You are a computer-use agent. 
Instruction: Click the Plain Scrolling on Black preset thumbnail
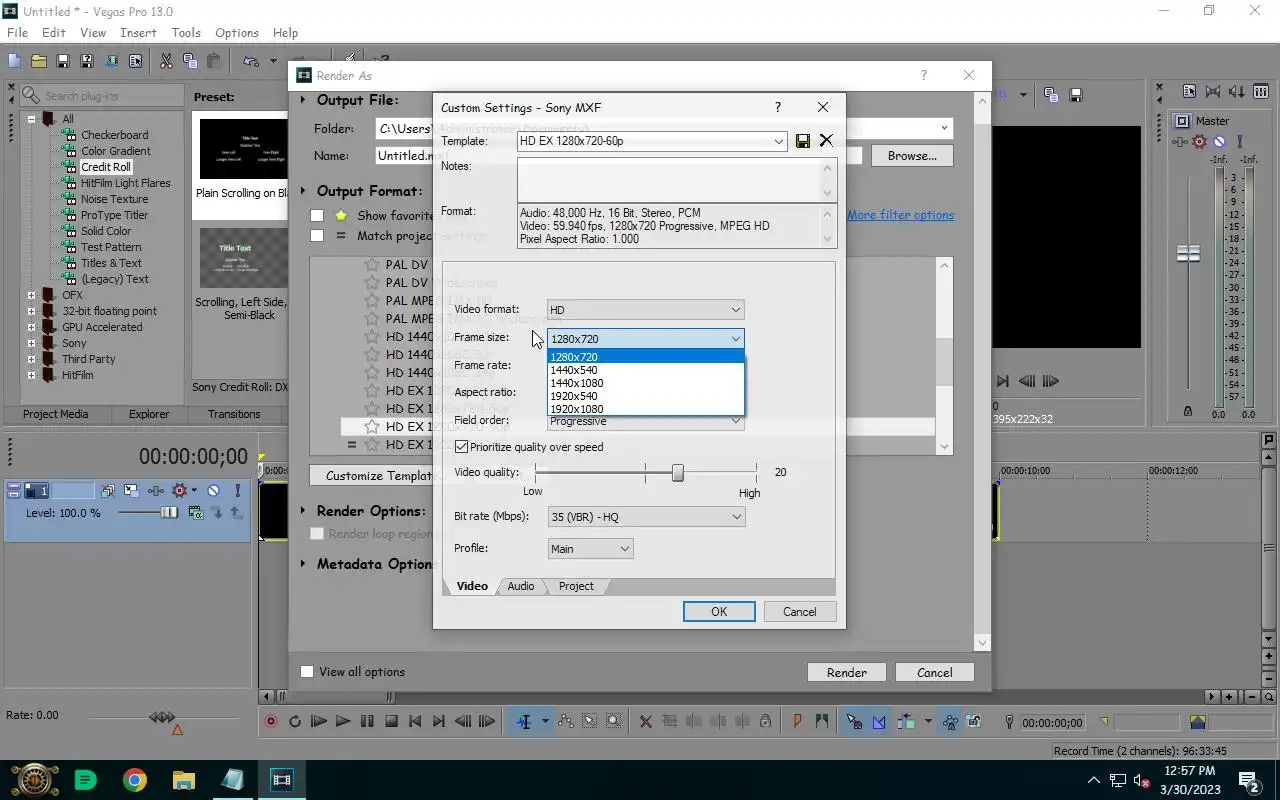[243, 150]
